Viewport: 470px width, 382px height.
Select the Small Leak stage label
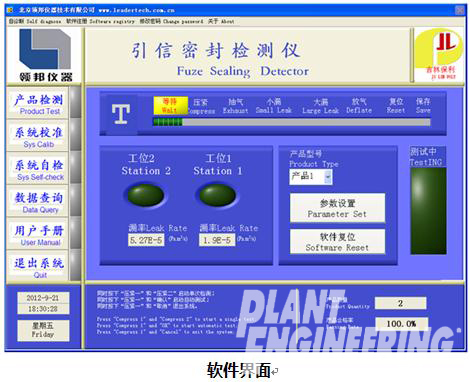point(274,106)
